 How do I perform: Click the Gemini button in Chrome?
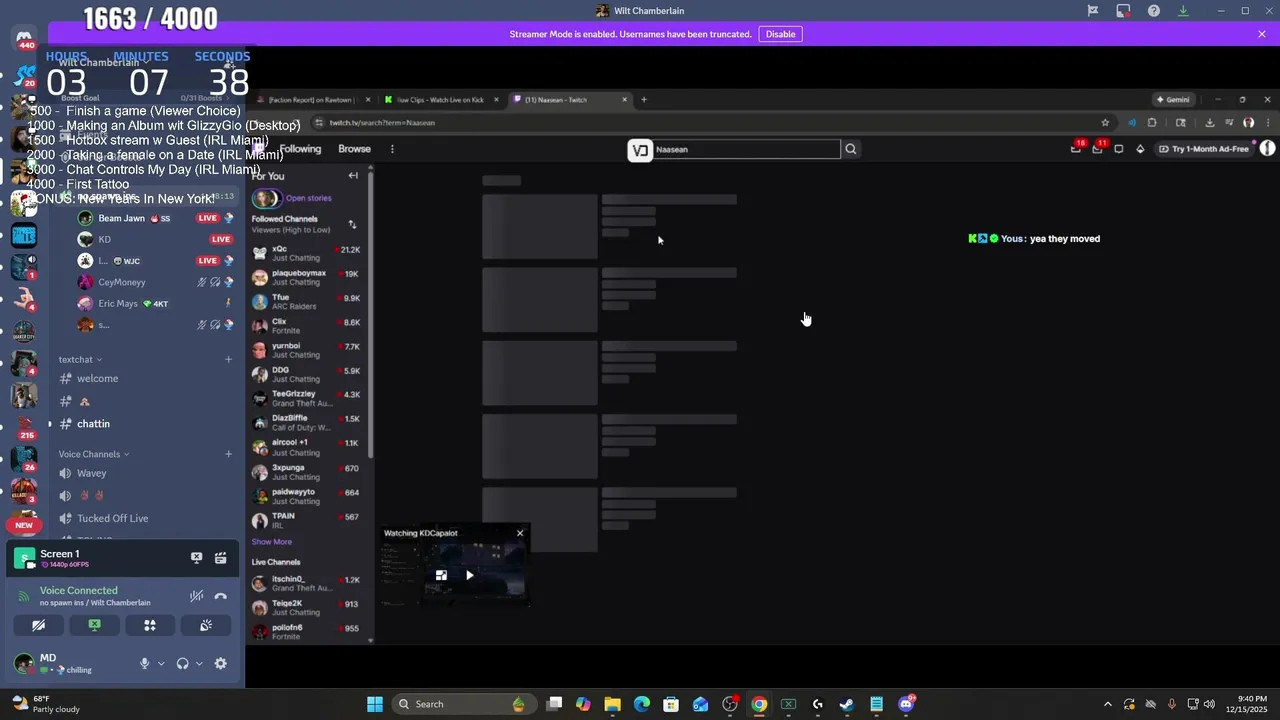click(x=1173, y=99)
